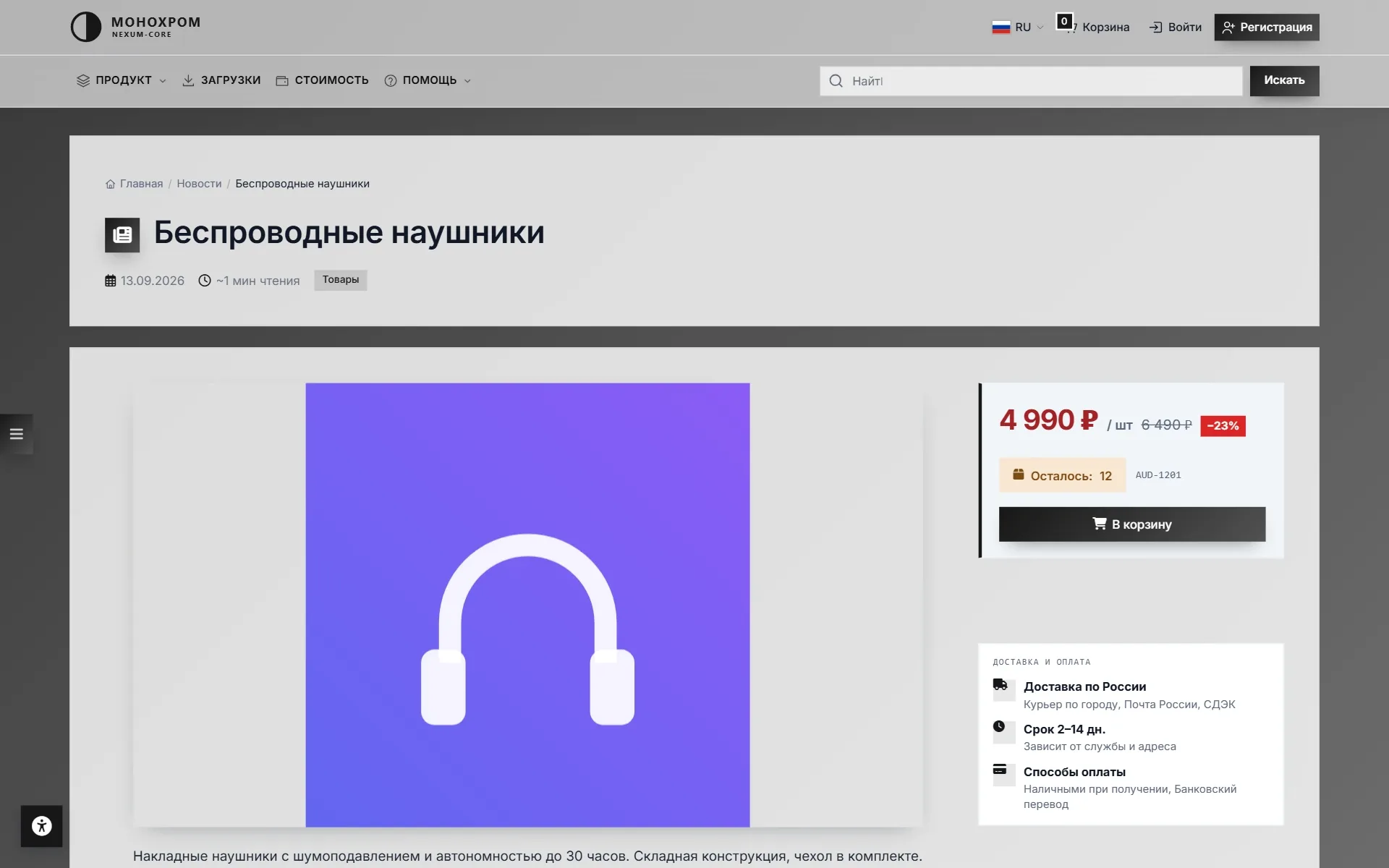Focus the Найти search input field
The width and height of the screenshot is (1389, 868).
pos(1031,81)
